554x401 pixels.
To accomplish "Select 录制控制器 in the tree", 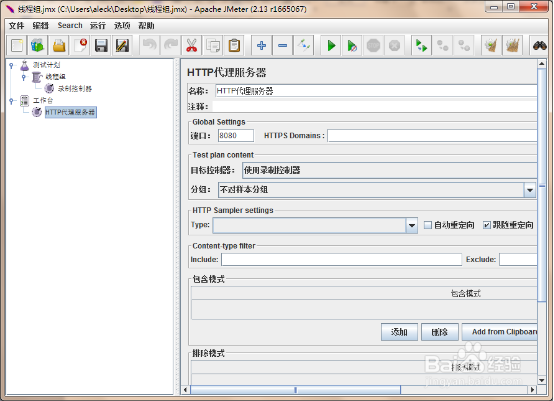I will coord(75,89).
